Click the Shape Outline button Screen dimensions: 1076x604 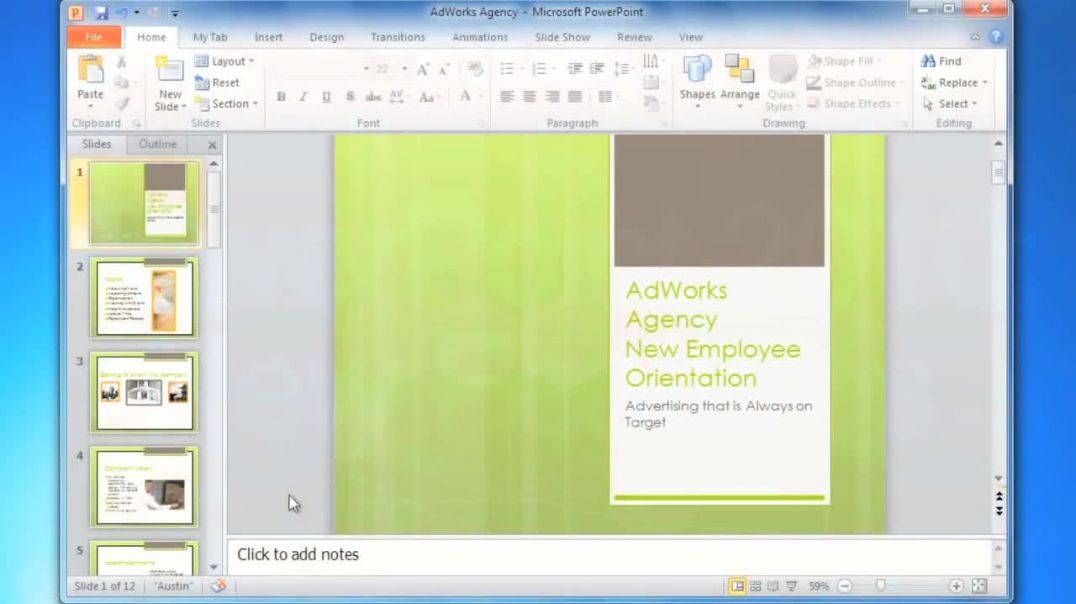(x=856, y=82)
